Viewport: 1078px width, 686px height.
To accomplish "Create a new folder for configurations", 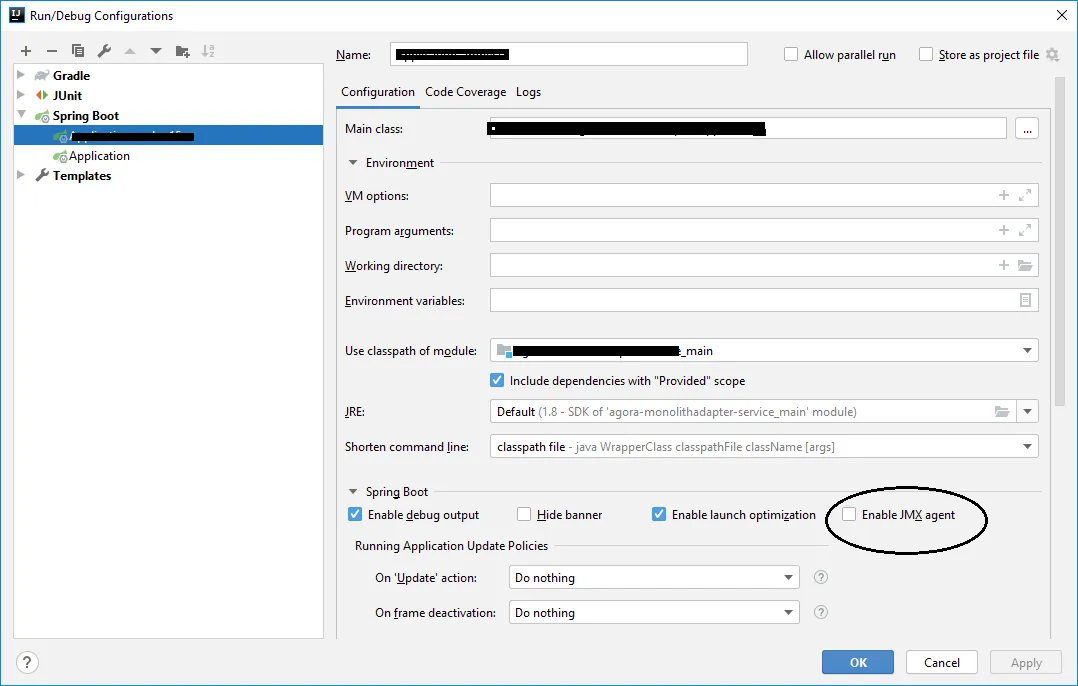I will coord(184,51).
